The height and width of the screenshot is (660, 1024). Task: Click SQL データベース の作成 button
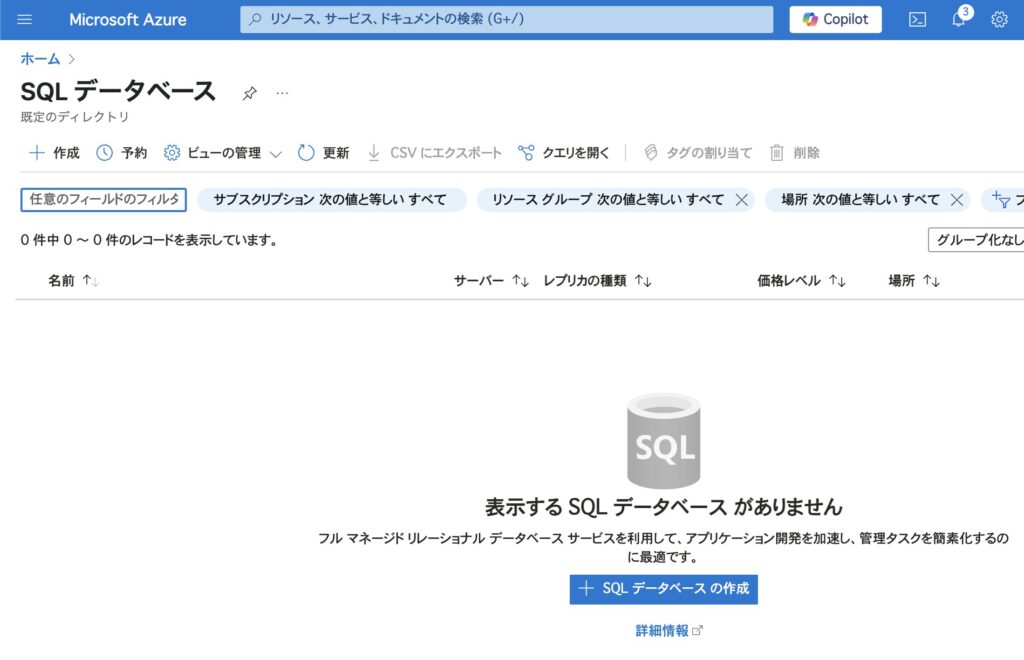tap(664, 589)
